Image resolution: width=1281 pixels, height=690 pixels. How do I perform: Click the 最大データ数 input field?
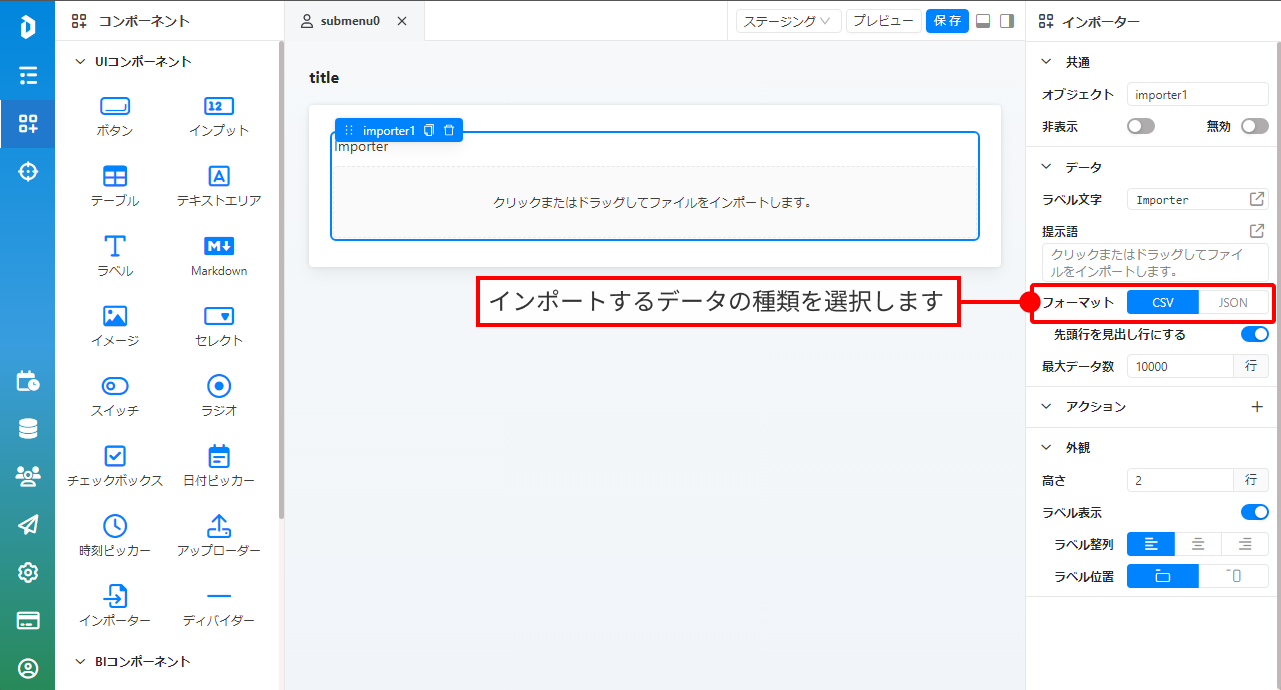point(1180,367)
